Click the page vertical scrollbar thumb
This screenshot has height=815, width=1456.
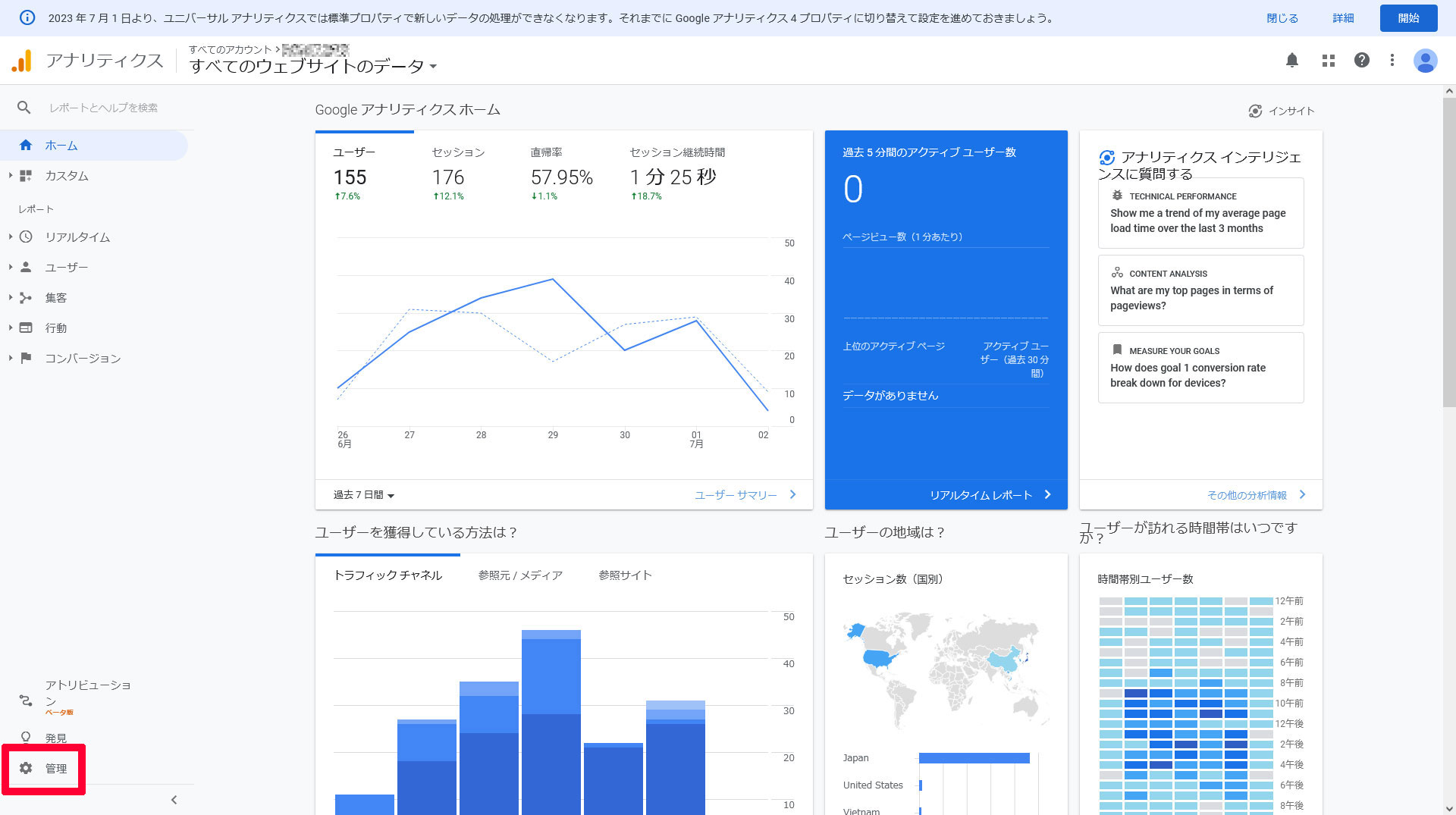[x=1449, y=252]
